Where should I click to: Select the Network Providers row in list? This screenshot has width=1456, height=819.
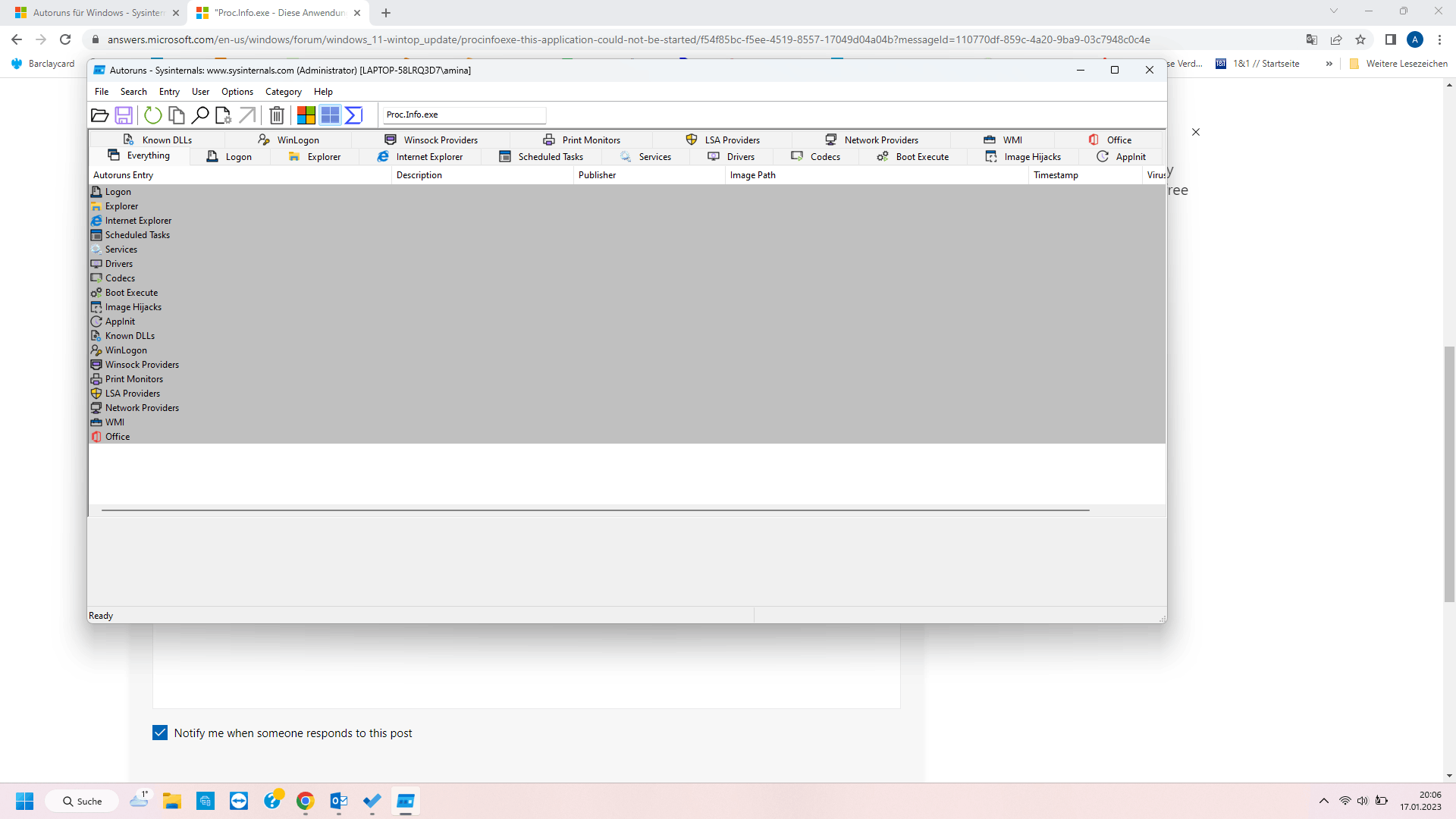click(626, 408)
